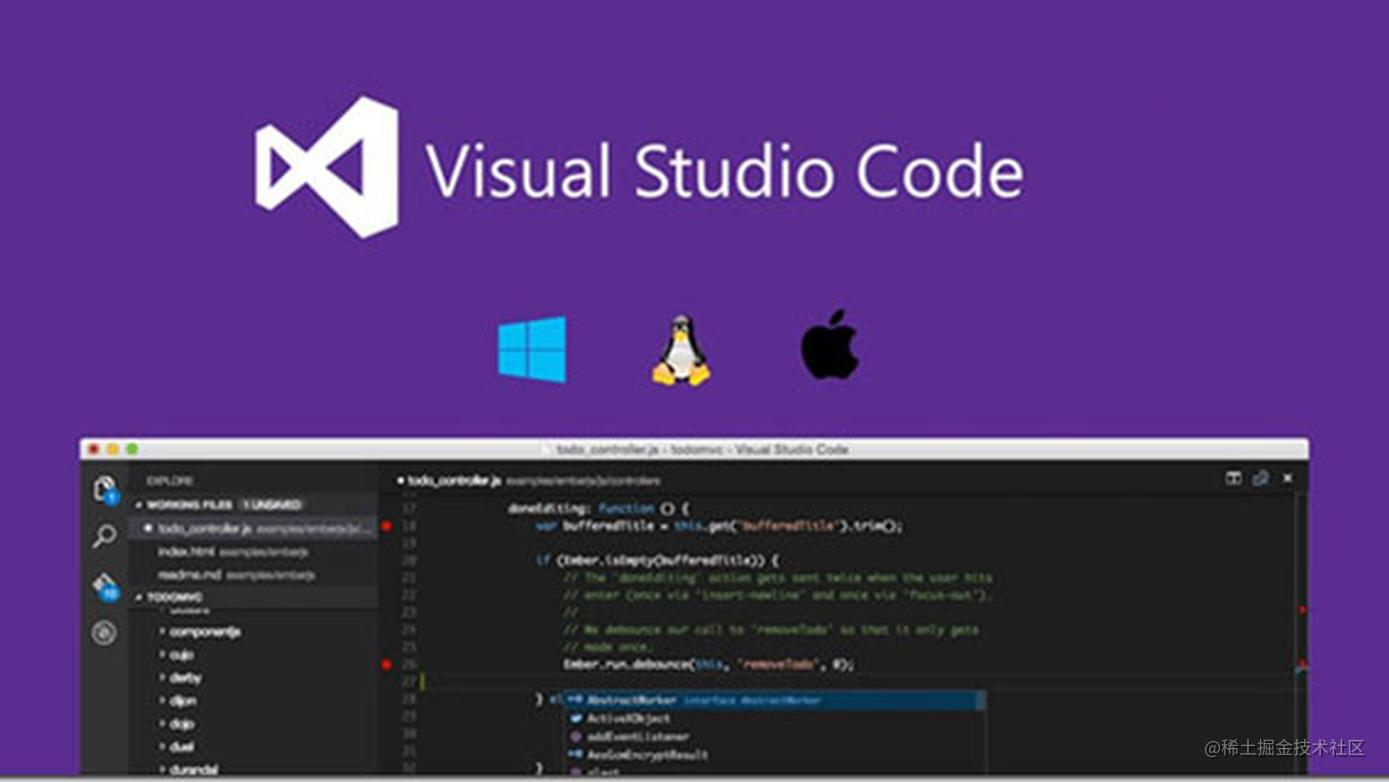Click the Linux penguin icon
This screenshot has height=782, width=1389.
pyautogui.click(x=681, y=350)
